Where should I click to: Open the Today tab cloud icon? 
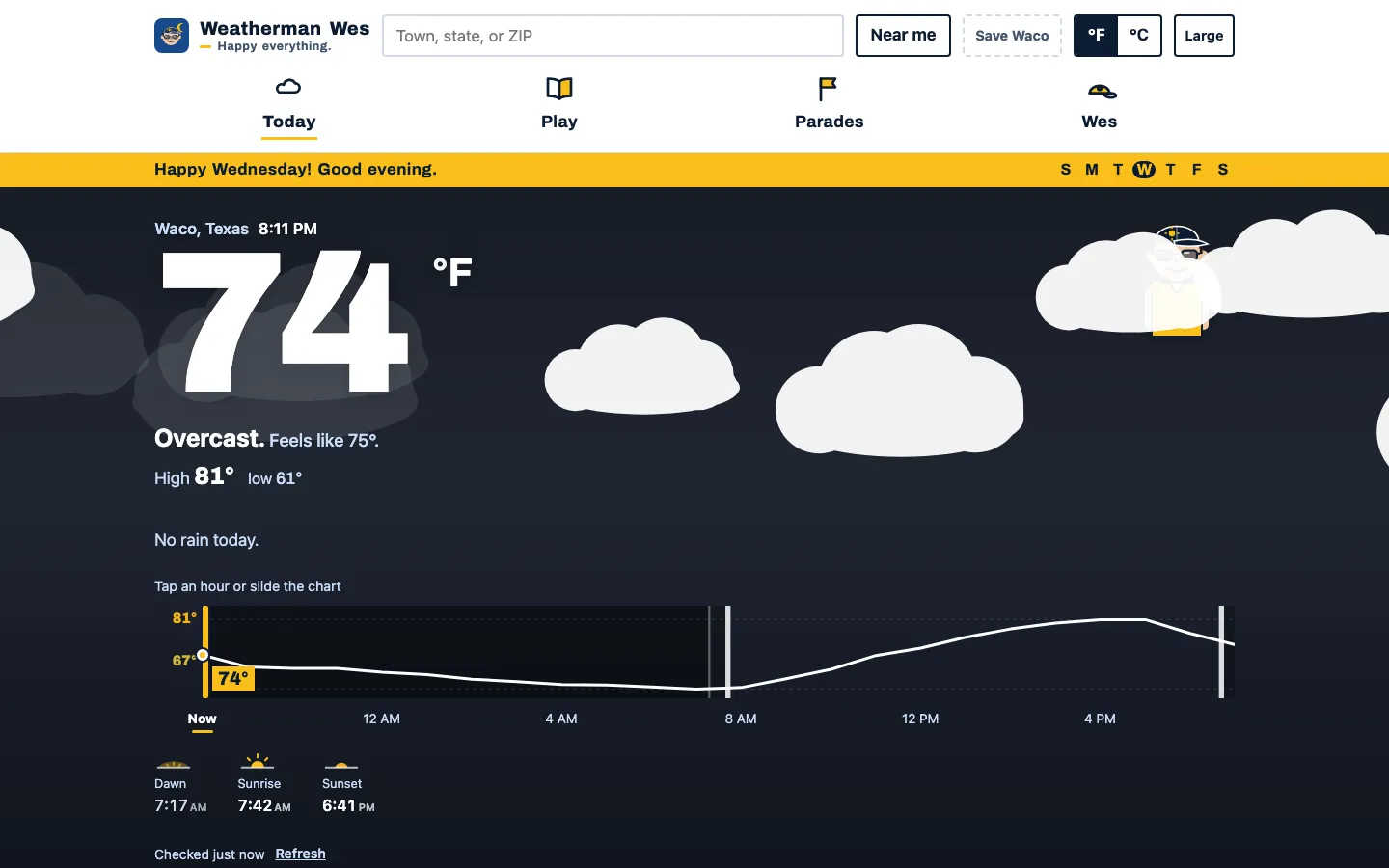tap(288, 88)
